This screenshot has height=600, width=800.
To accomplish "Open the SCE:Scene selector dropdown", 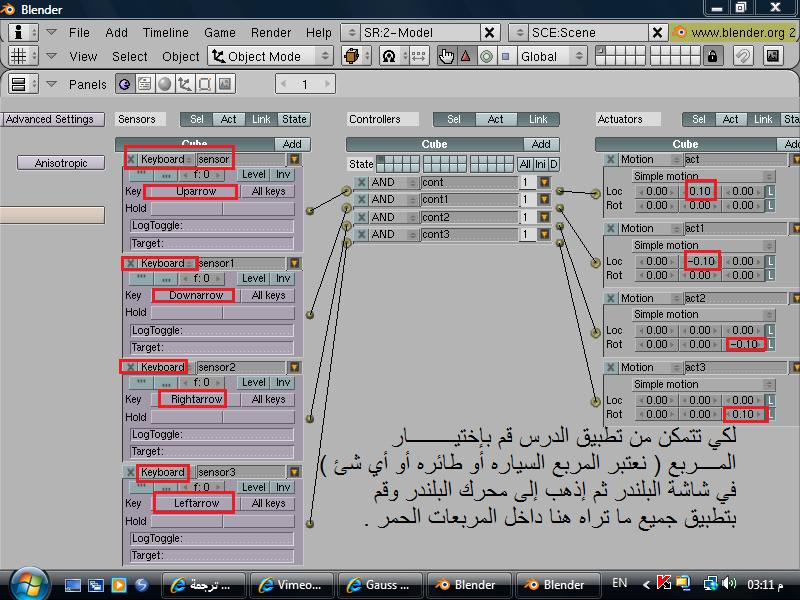I will (x=519, y=33).
